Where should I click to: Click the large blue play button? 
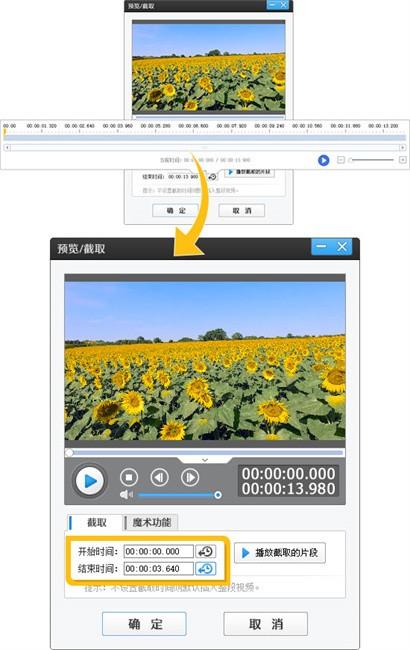(90, 481)
